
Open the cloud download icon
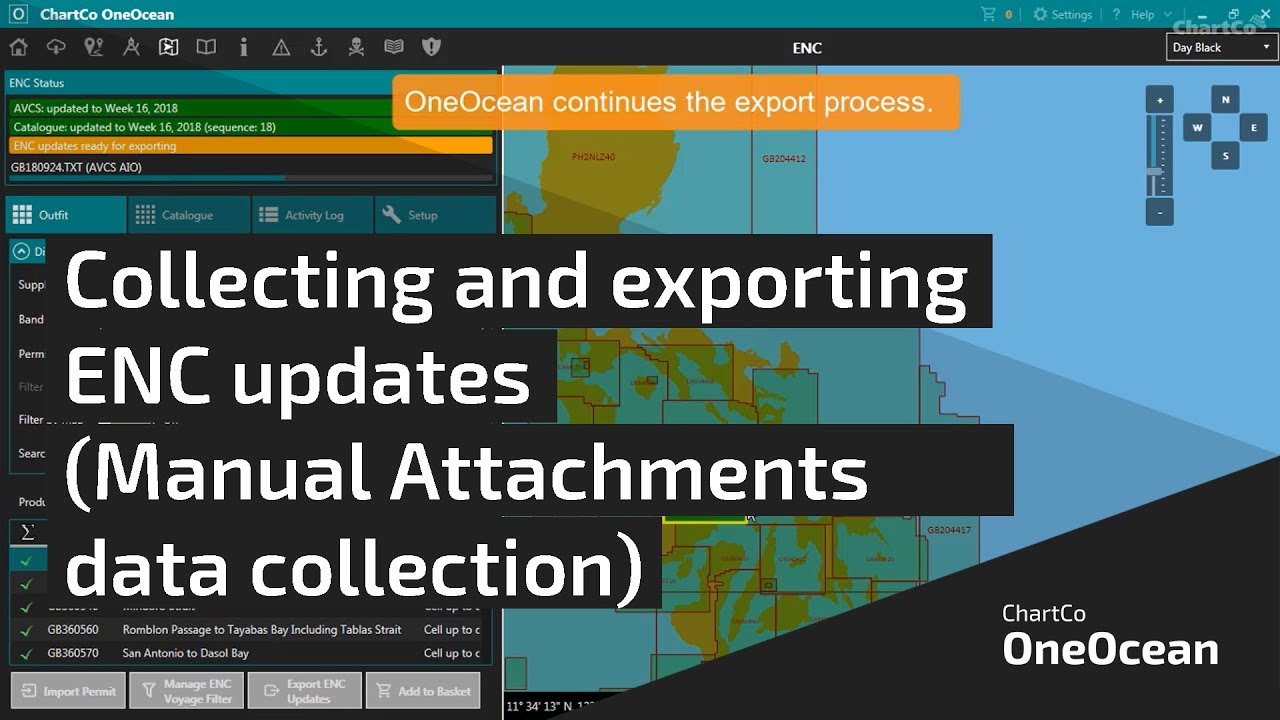(x=56, y=47)
